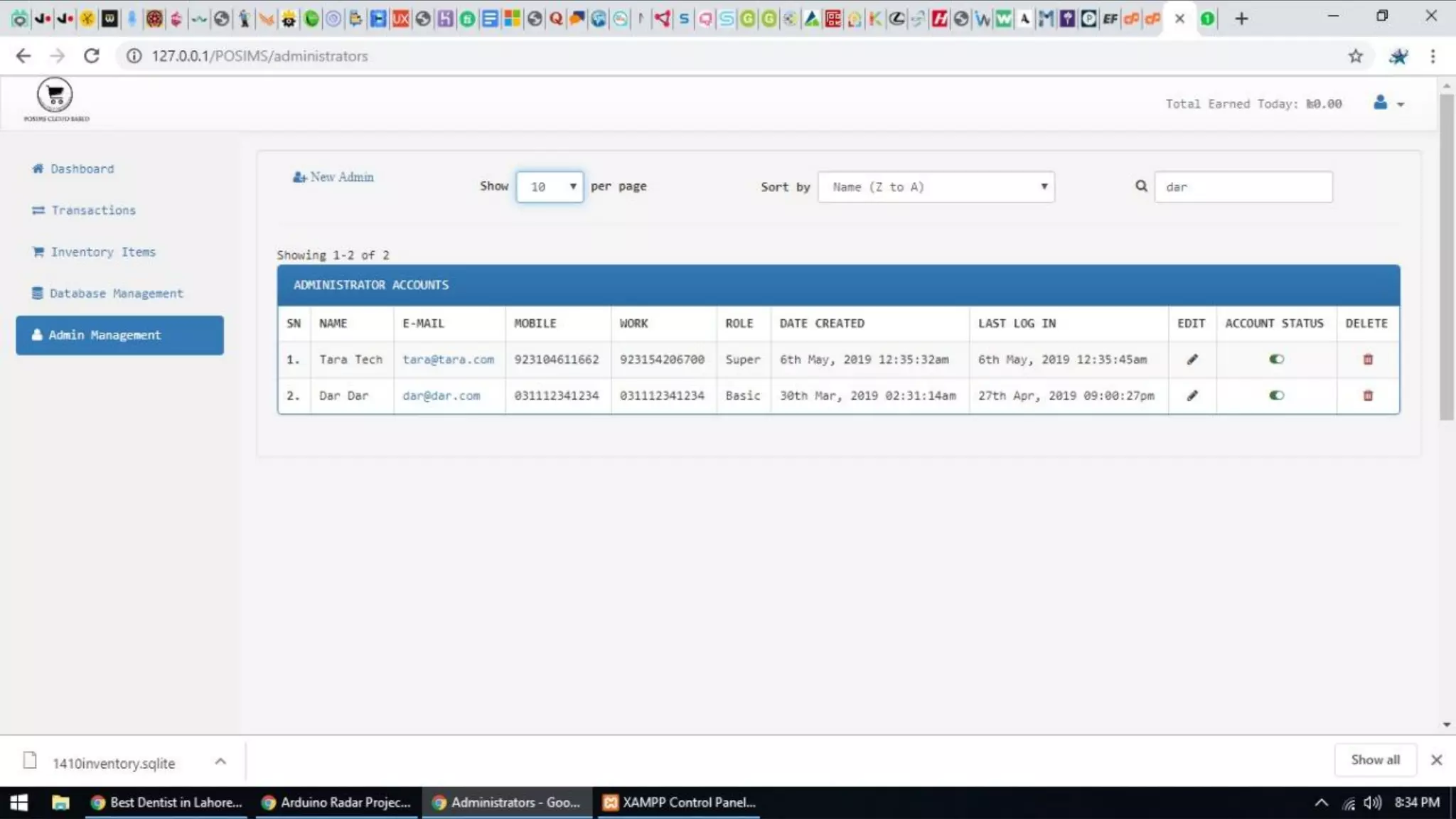Click the Total Earned Today text
Screen dimensions: 1456x819
pyautogui.click(x=1253, y=104)
